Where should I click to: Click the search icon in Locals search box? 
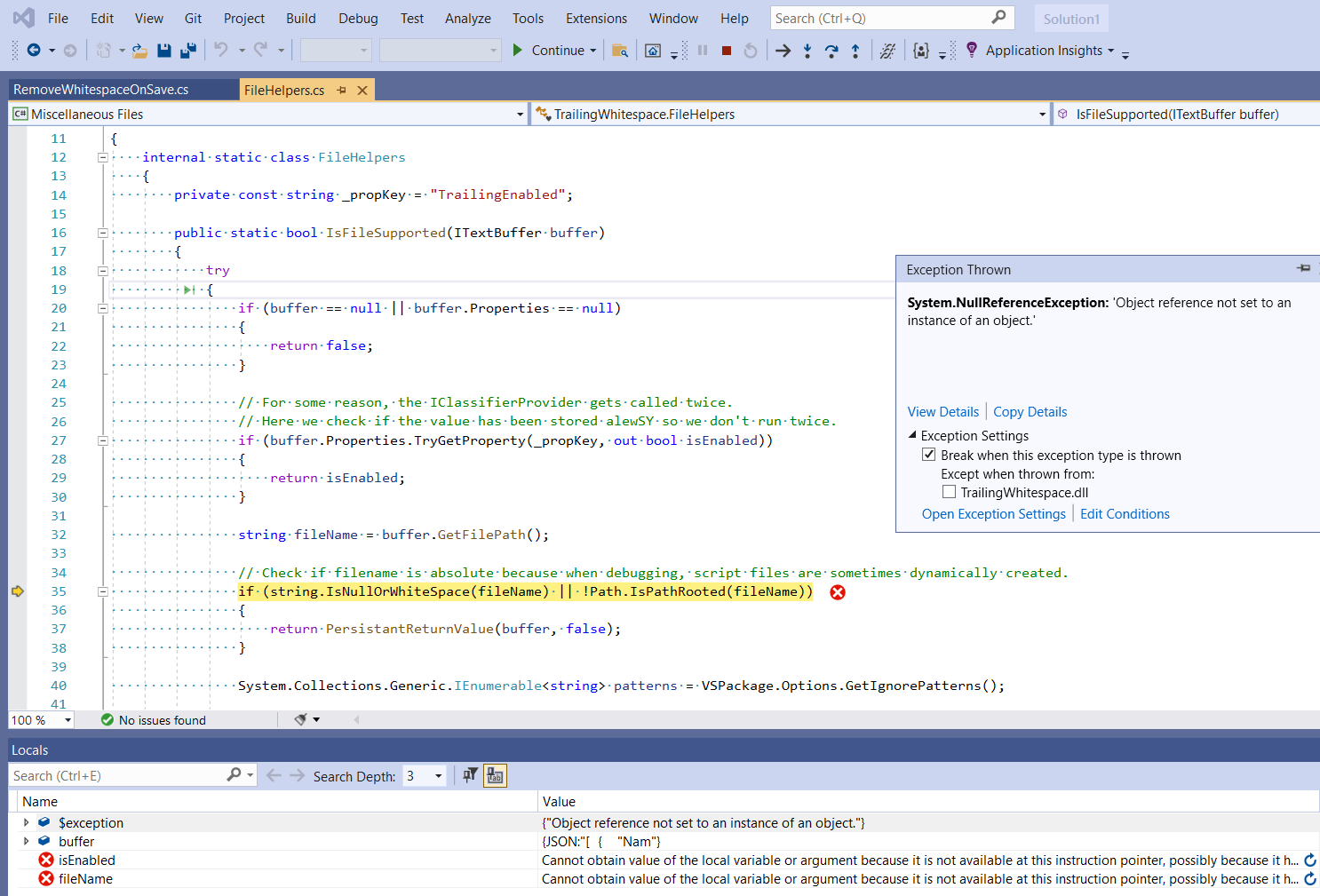coord(234,774)
